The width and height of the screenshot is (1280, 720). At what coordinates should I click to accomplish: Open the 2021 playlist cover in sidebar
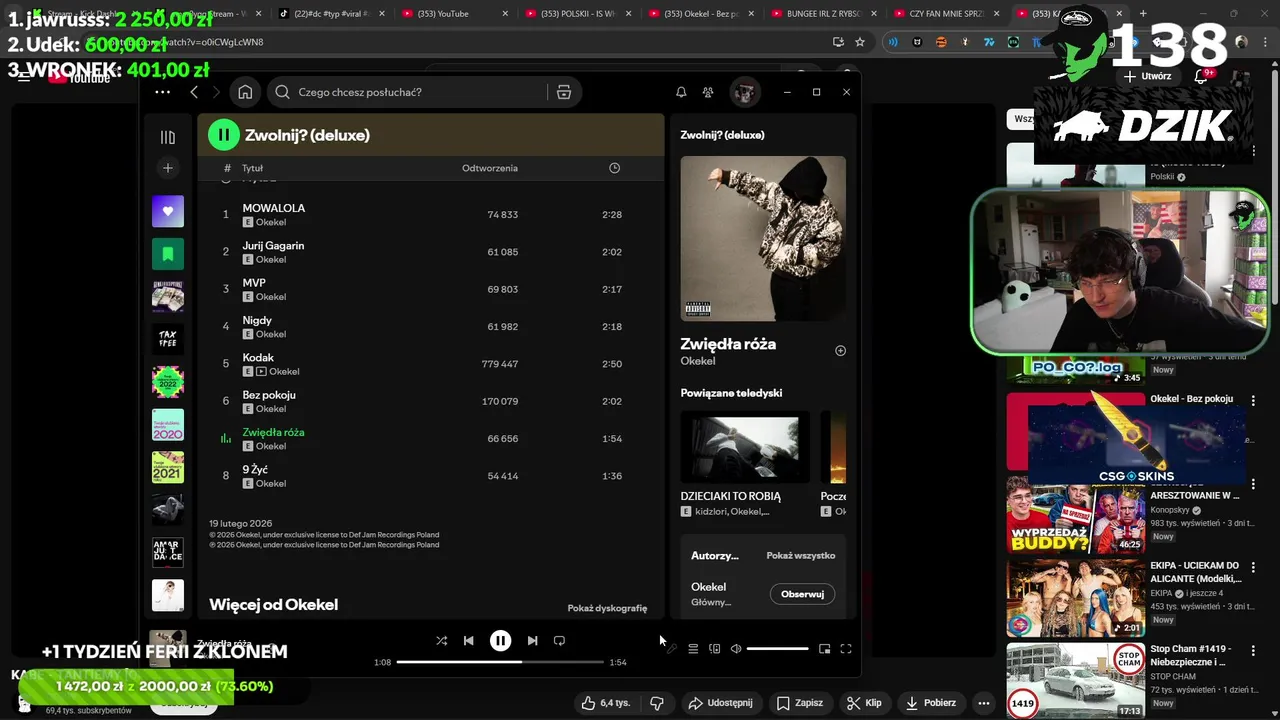pos(168,467)
